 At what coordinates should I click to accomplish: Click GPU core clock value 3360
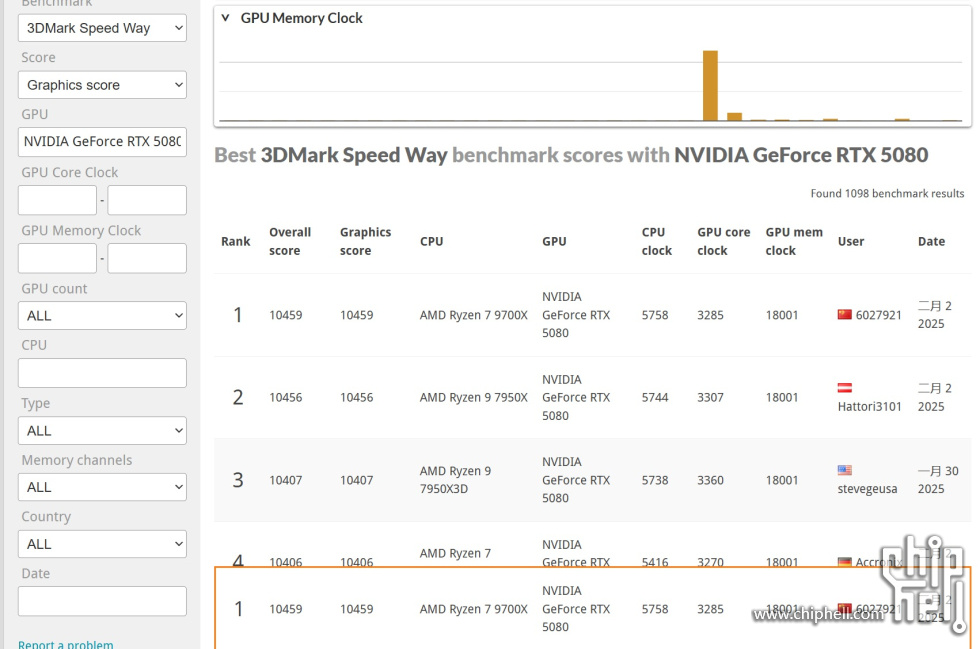click(x=711, y=480)
